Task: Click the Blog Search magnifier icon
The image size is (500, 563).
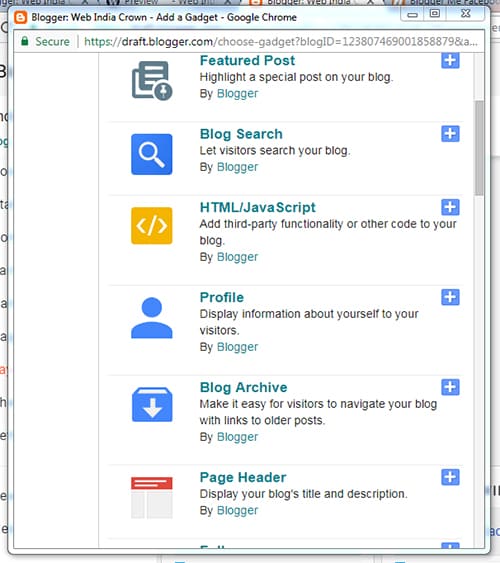Action: (x=152, y=154)
